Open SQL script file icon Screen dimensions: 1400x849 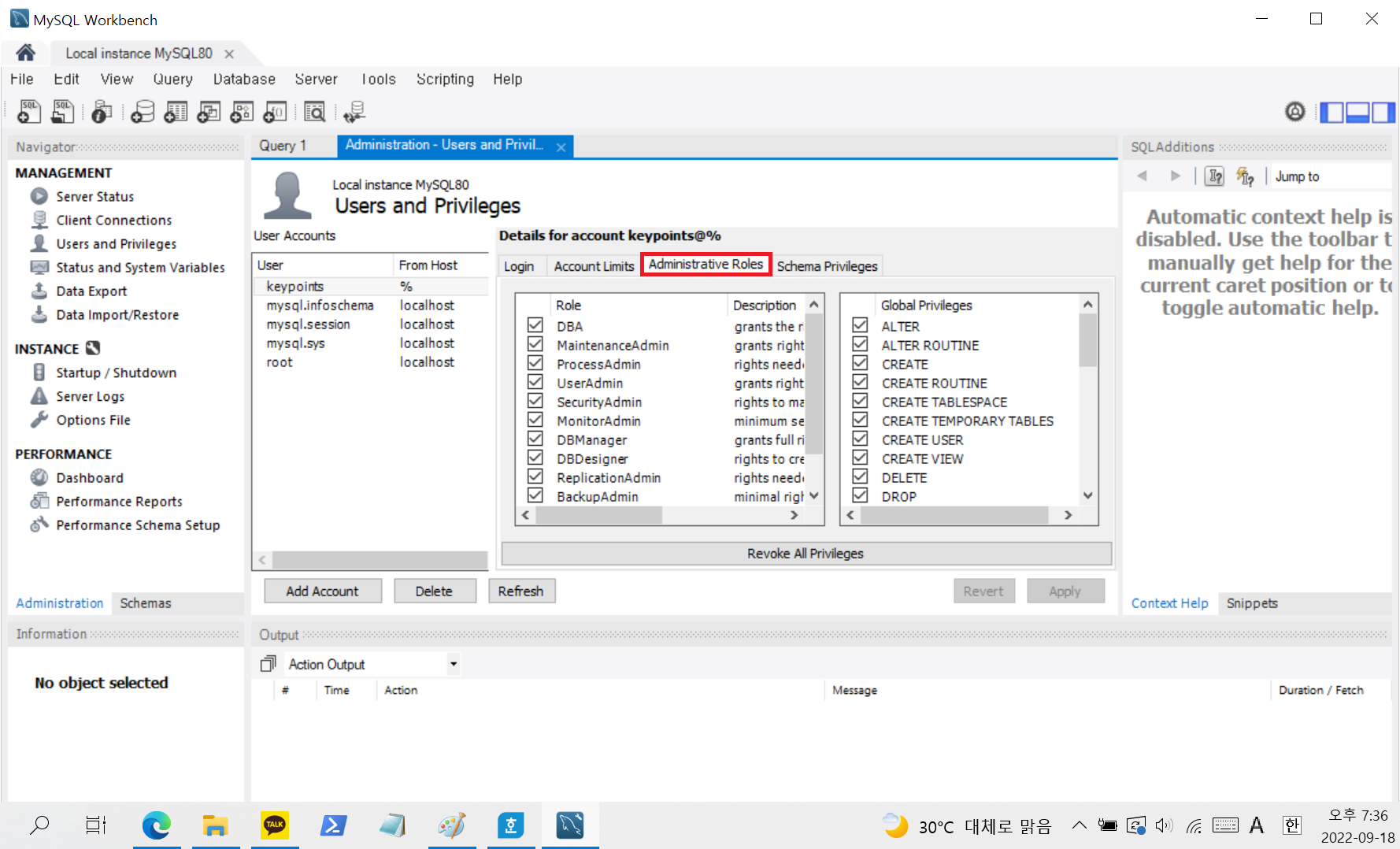63,112
